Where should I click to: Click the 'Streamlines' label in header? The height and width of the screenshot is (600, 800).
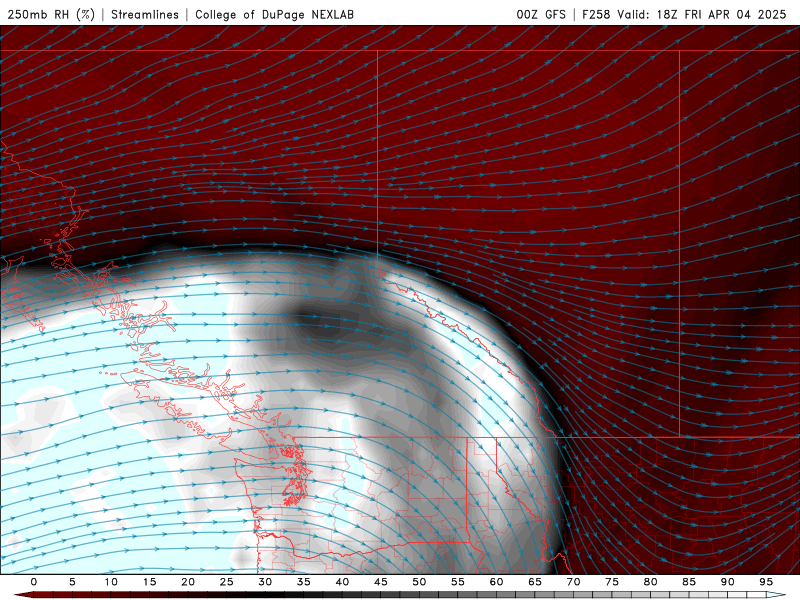point(145,14)
